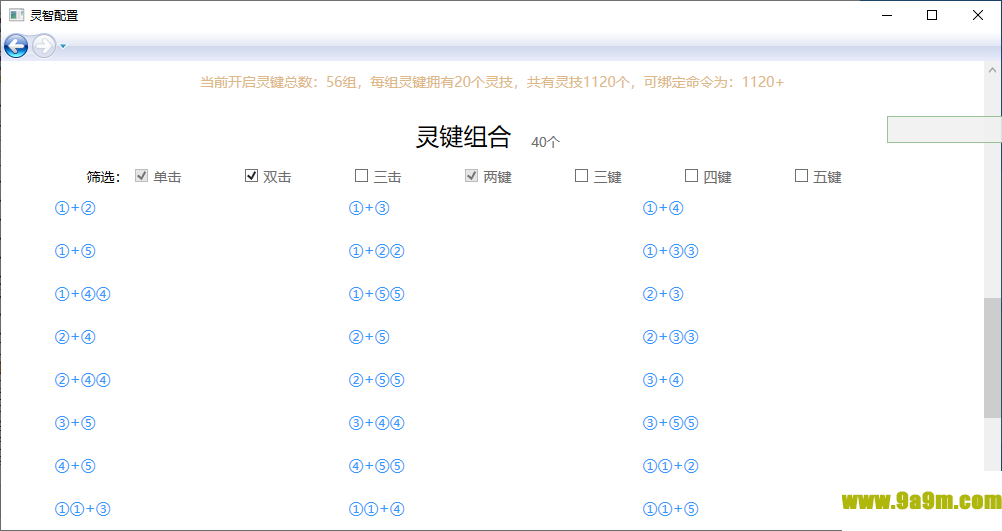Viewport: 1002px width, 531px height.
Task: Open the navigation history dropdown arrow
Action: (x=63, y=46)
